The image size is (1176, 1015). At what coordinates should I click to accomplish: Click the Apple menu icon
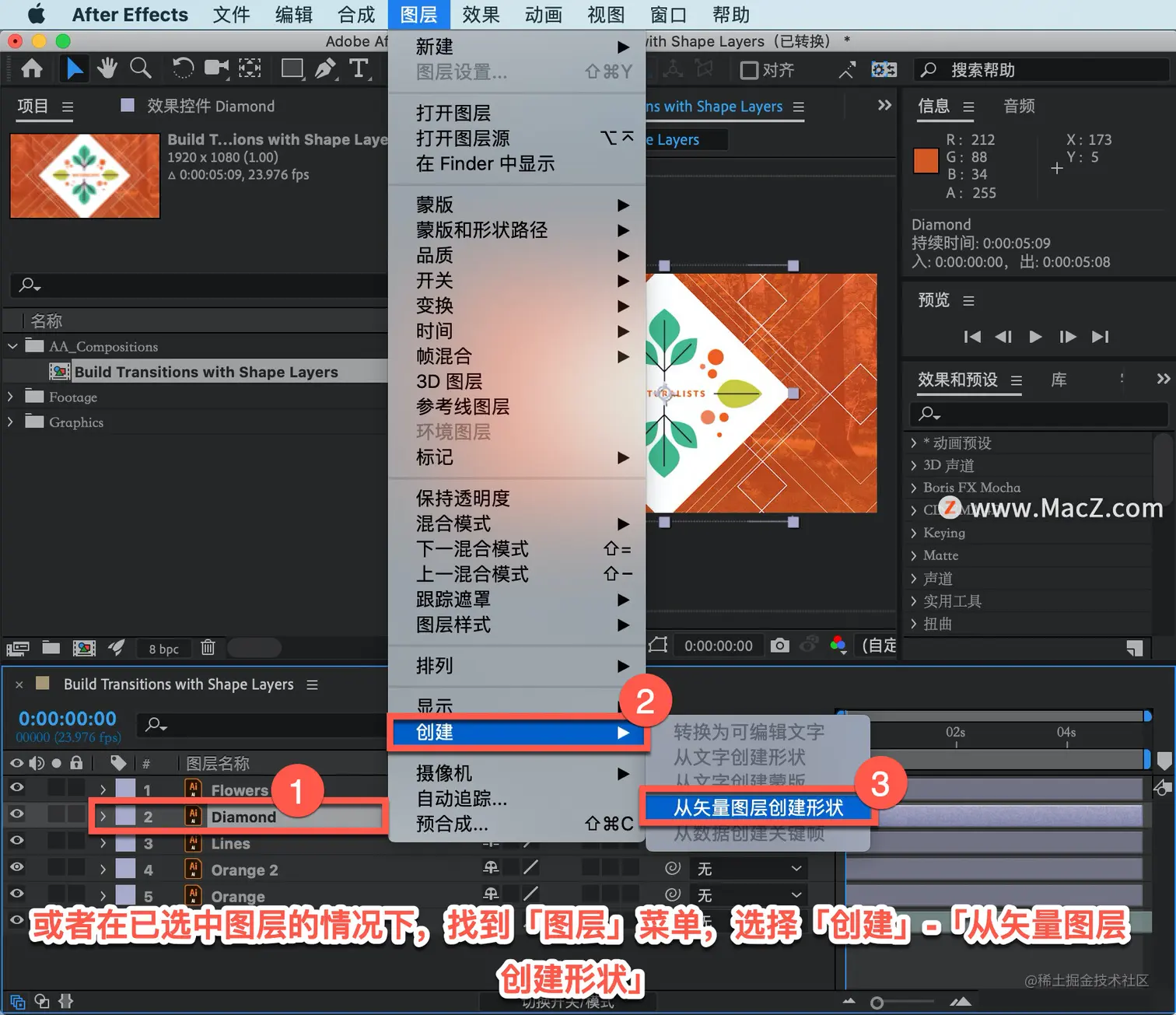[x=36, y=14]
